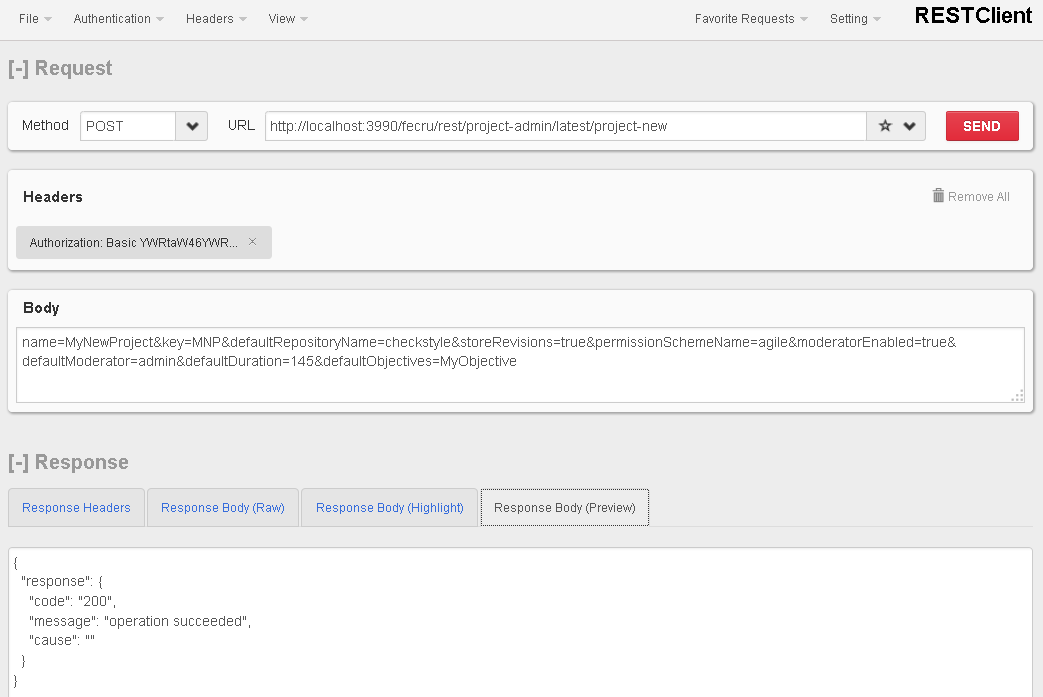Click the trash icon next to Remove All
Screen dimensions: 1043x697
coord(938,196)
